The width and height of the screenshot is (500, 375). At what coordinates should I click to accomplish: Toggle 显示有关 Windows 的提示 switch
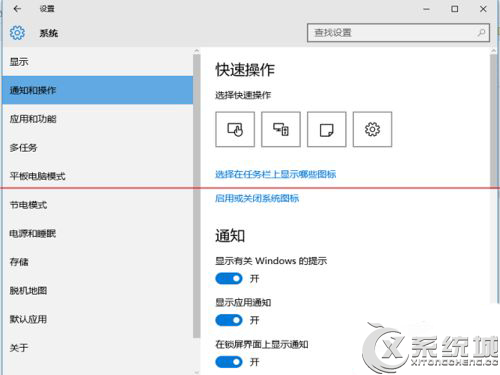pyautogui.click(x=229, y=278)
